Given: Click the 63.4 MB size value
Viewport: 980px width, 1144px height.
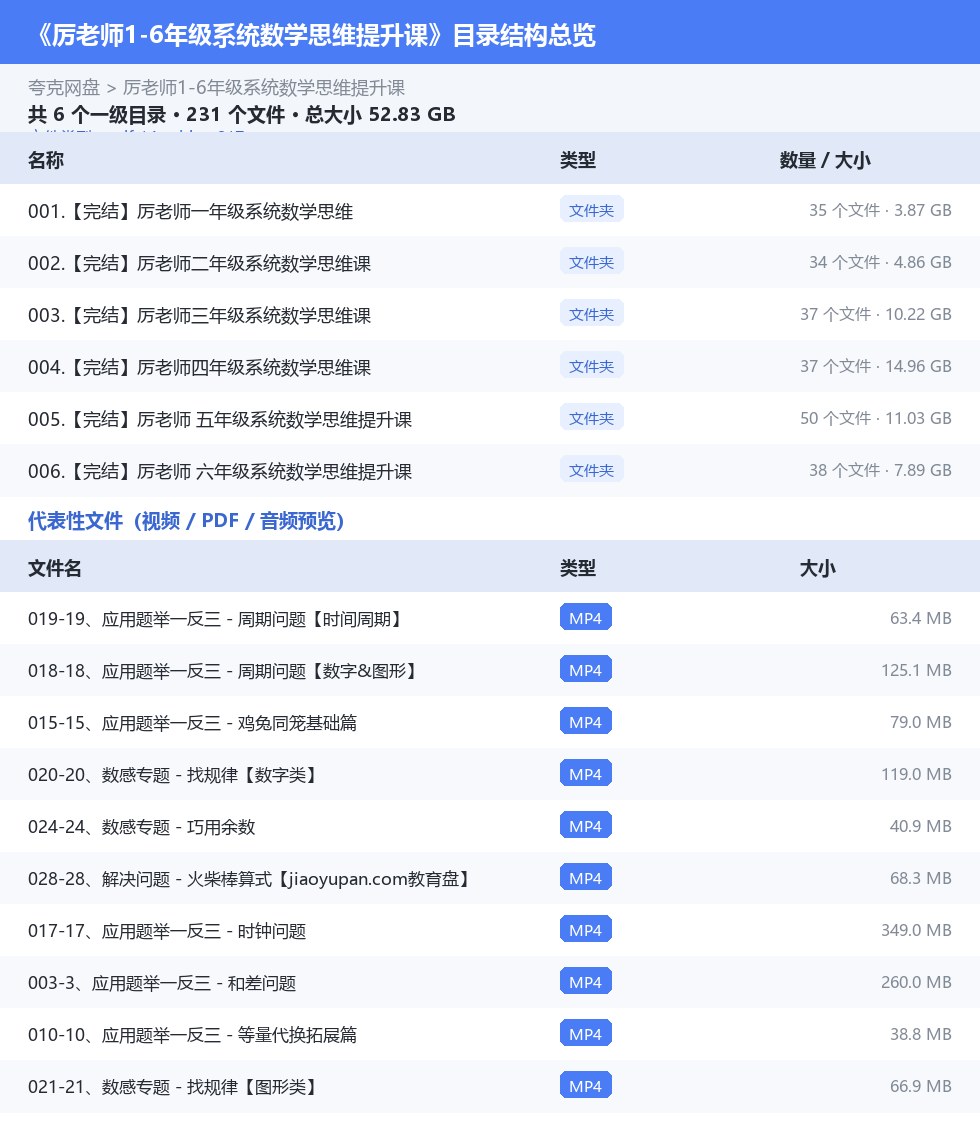Looking at the screenshot, I should click(x=921, y=618).
